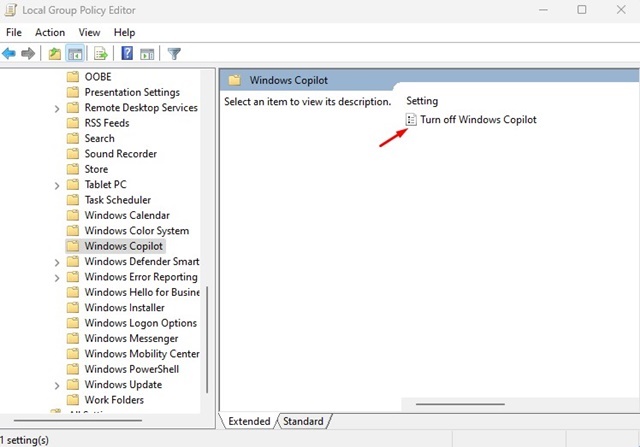Open the Help menu
The width and height of the screenshot is (640, 447).
click(x=124, y=32)
